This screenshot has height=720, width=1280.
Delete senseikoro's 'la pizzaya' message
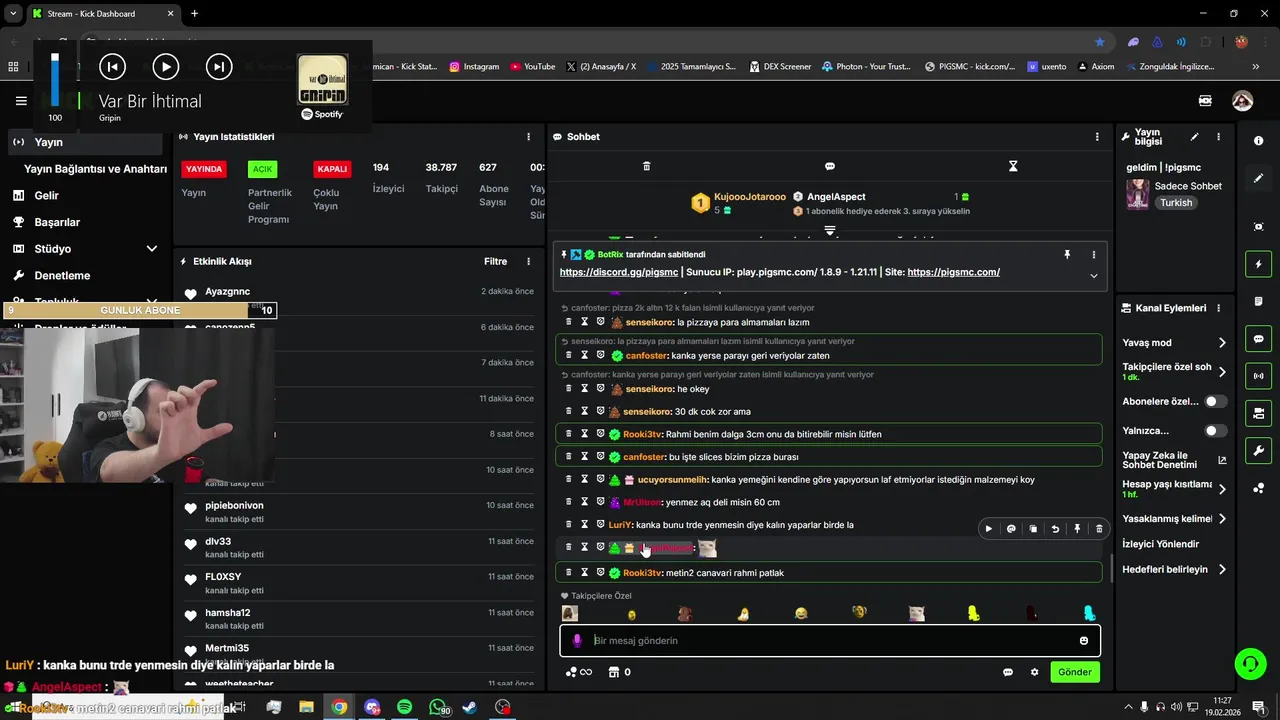569,322
